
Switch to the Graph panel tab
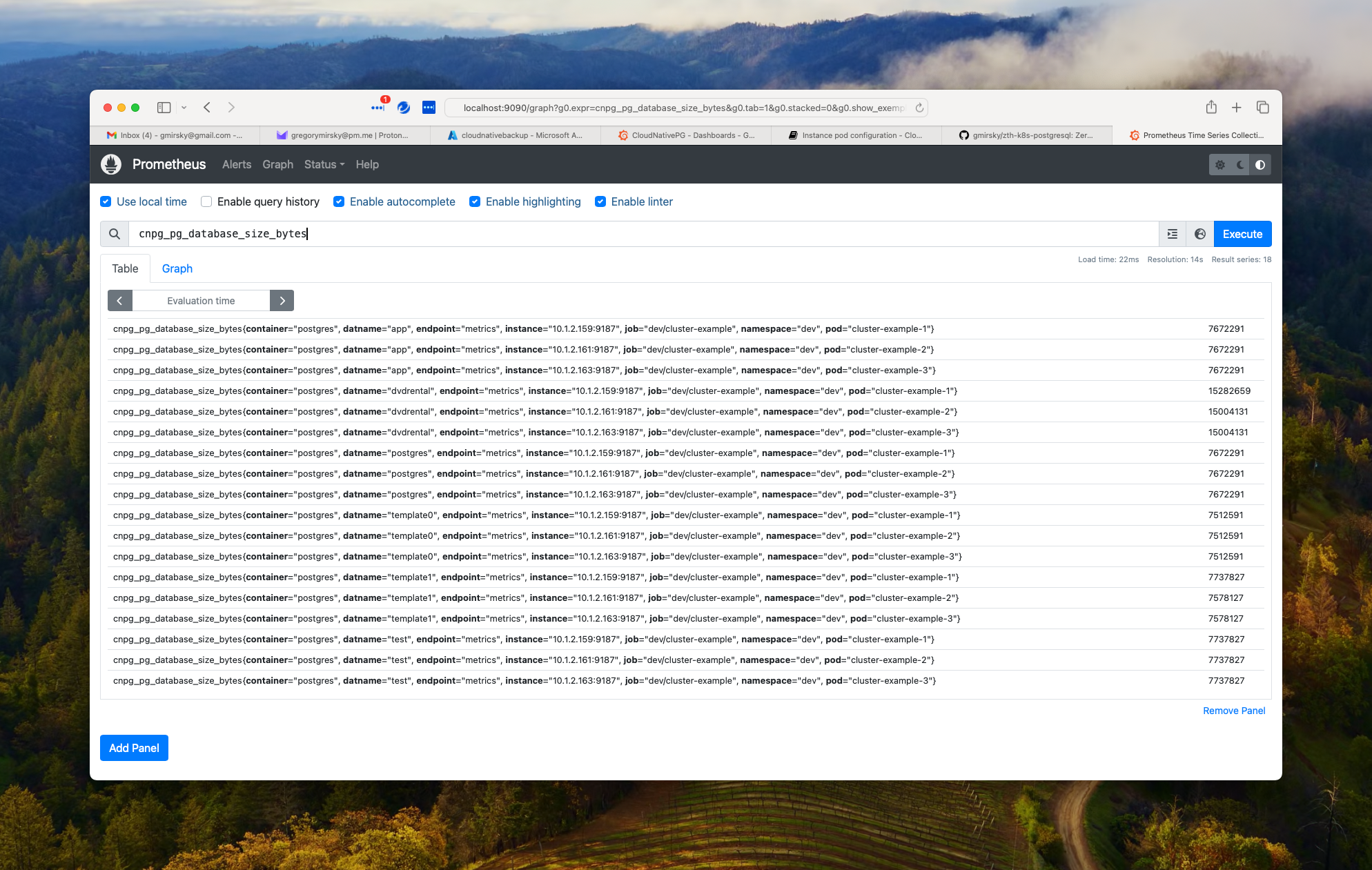[177, 268]
